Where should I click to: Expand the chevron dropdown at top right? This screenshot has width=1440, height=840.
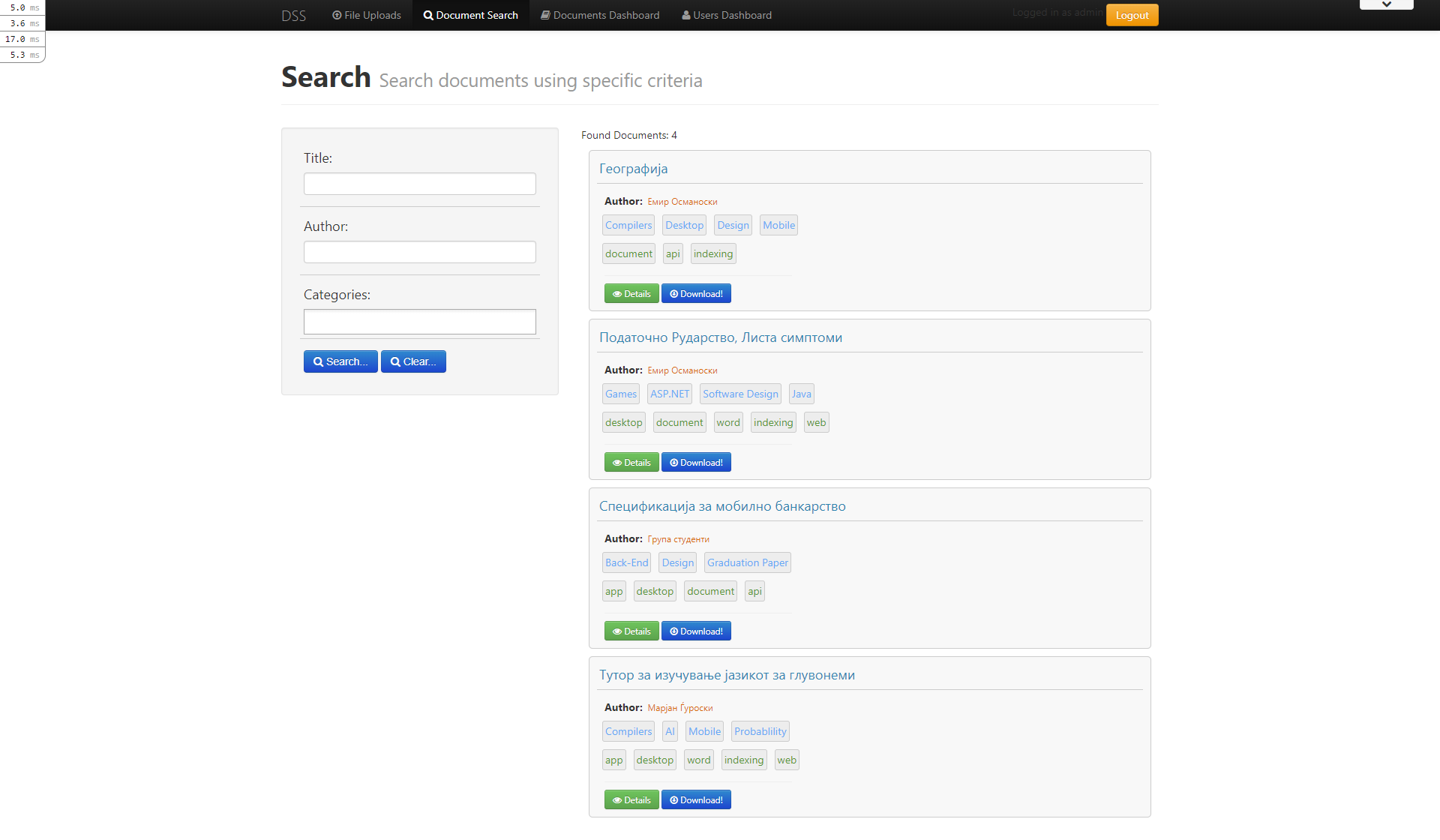tap(1386, 4)
